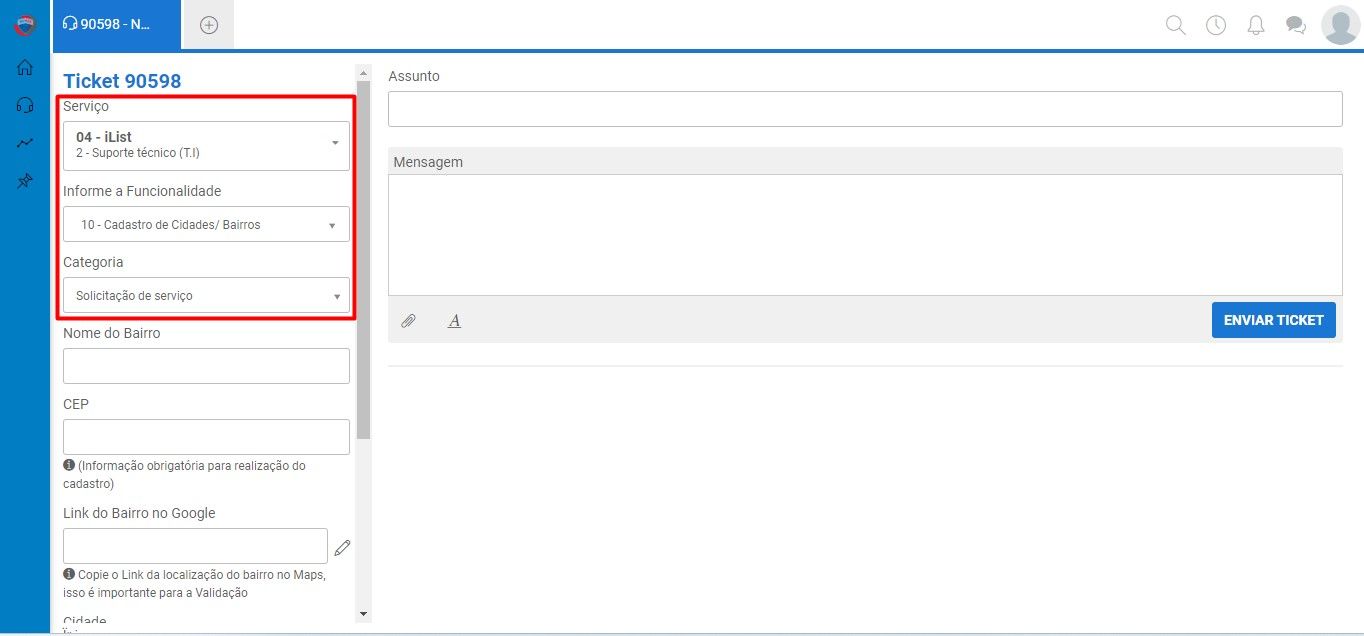Click scrollbar down arrow of form panel
Image resolution: width=1364 pixels, height=636 pixels.
364,613
